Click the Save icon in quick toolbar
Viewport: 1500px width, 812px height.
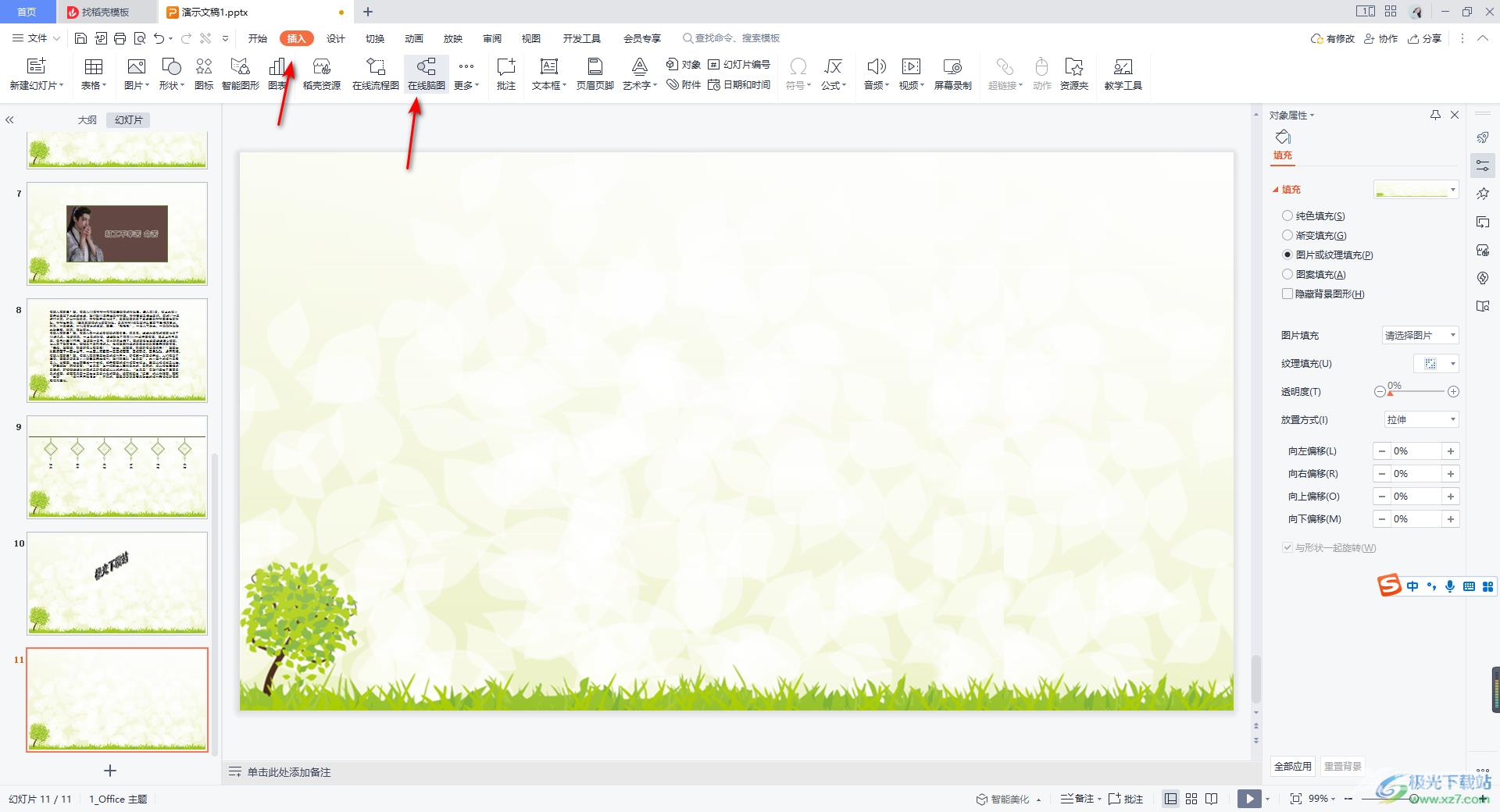click(x=80, y=38)
